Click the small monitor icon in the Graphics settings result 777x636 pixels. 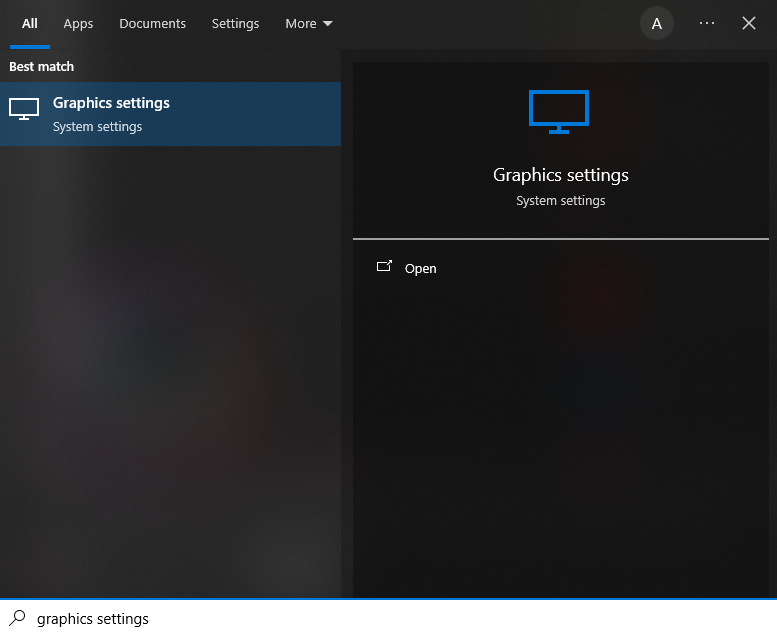point(24,109)
